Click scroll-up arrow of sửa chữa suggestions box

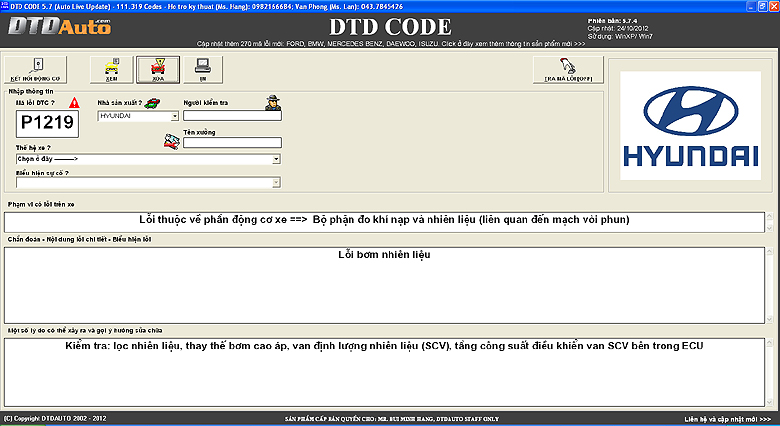[770, 343]
